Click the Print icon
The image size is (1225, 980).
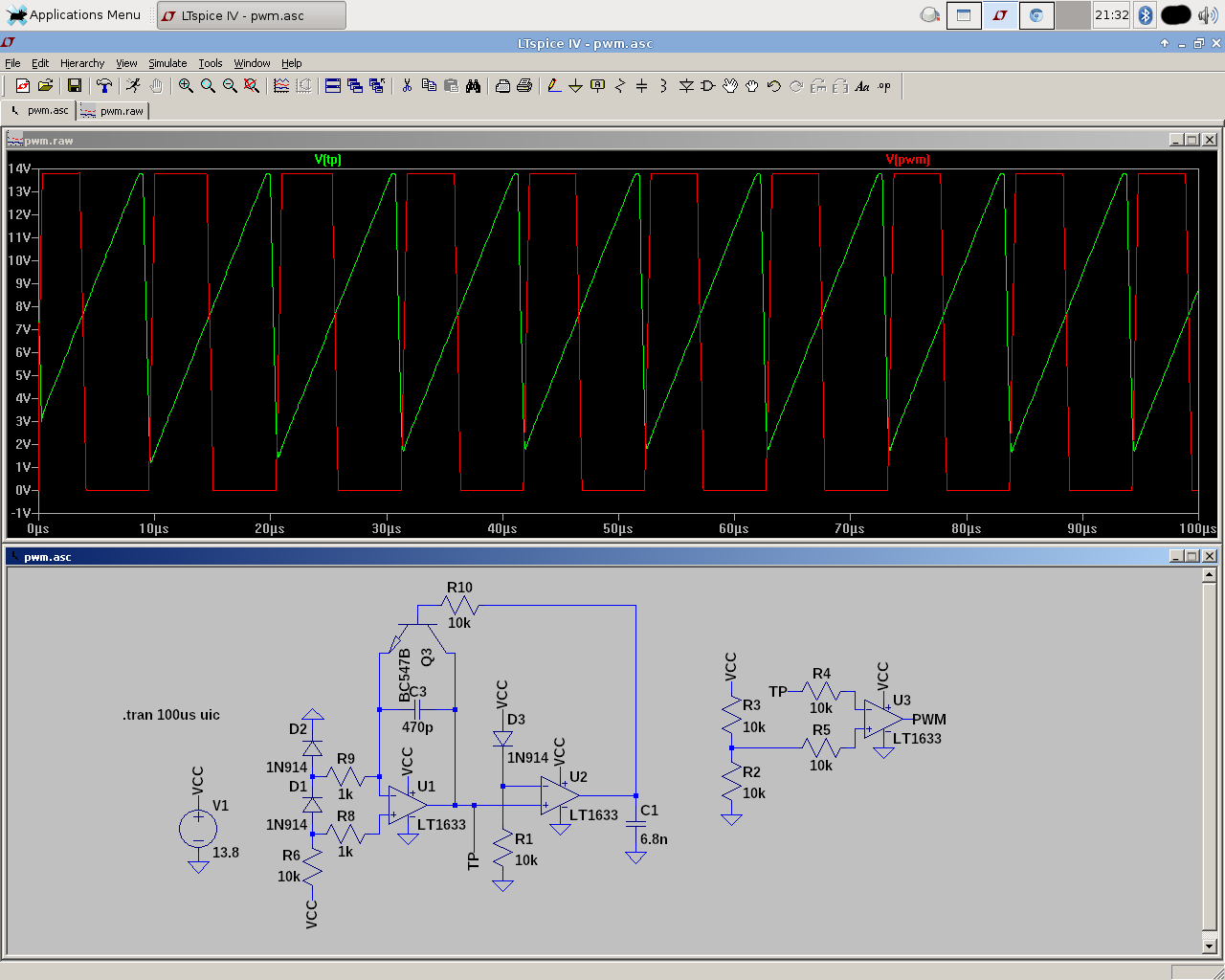pos(524,86)
